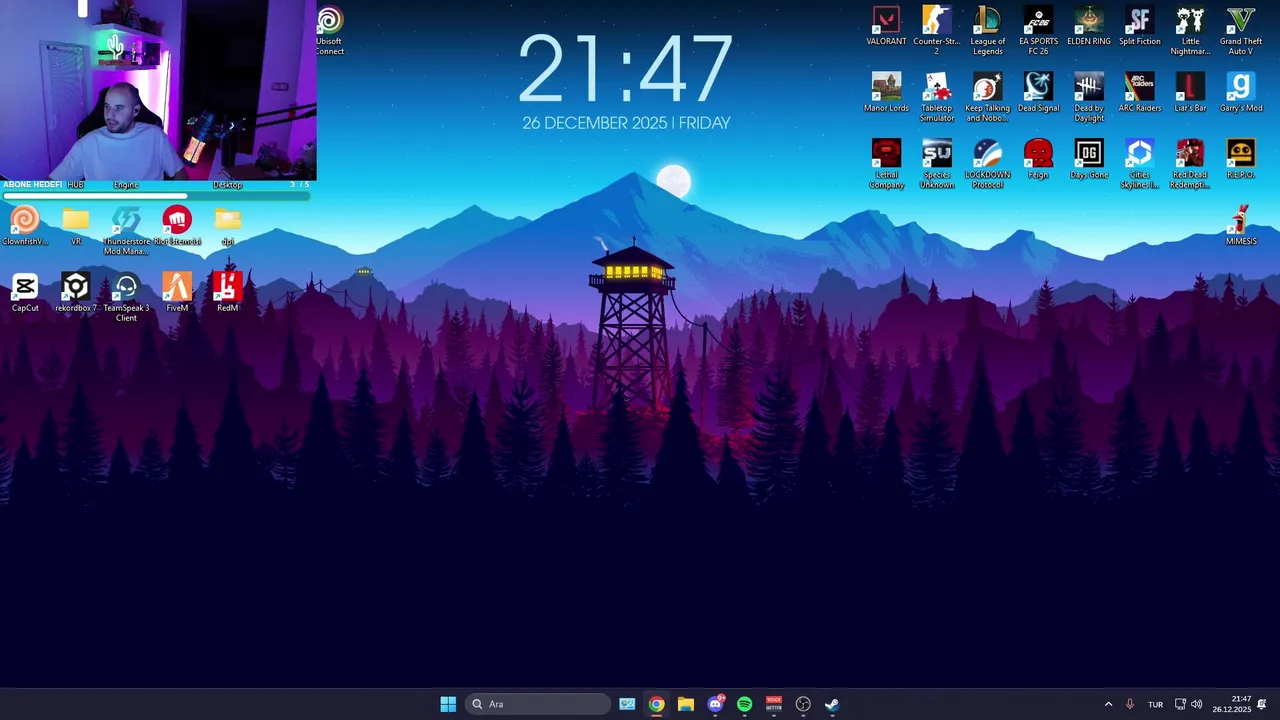
Task: Open Steam from the taskbar
Action: tap(832, 704)
